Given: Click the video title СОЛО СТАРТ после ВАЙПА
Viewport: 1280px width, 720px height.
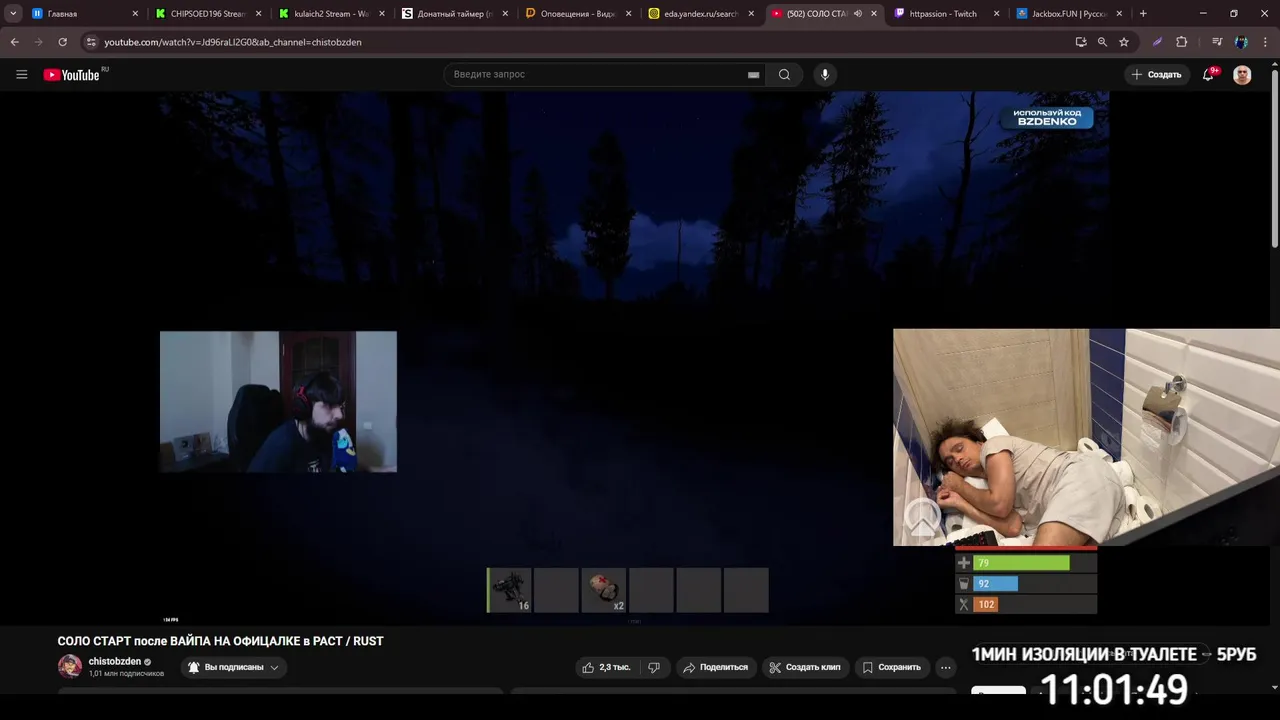Looking at the screenshot, I should tap(220, 641).
